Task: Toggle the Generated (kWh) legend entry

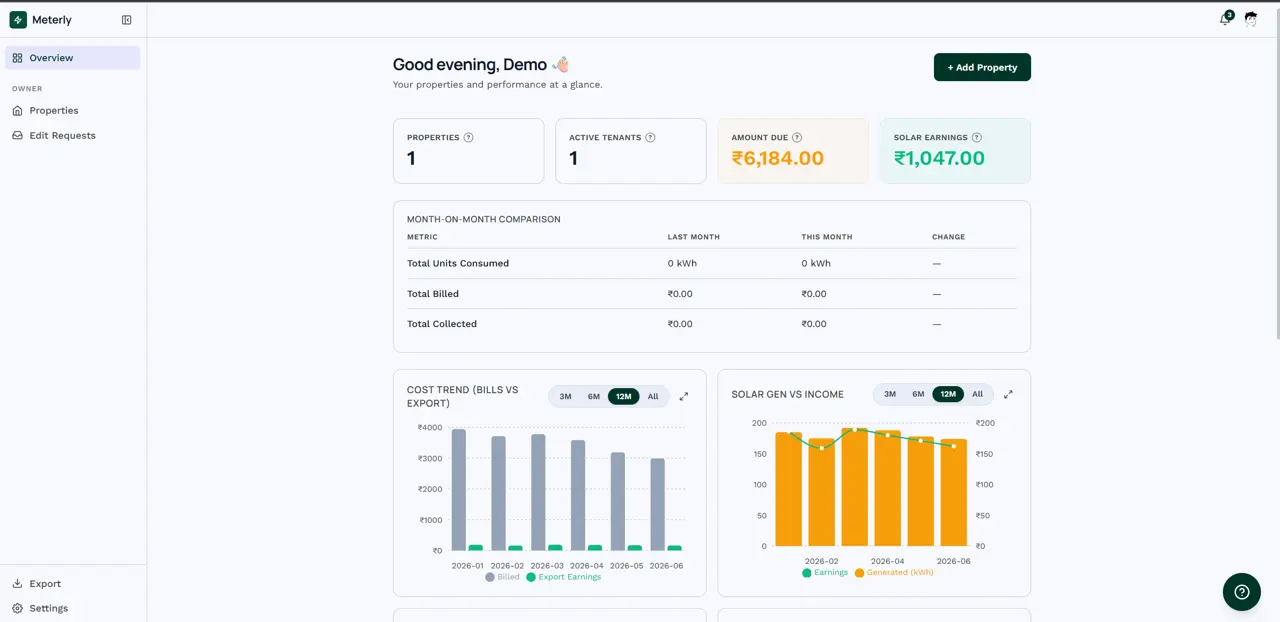Action: [894, 573]
